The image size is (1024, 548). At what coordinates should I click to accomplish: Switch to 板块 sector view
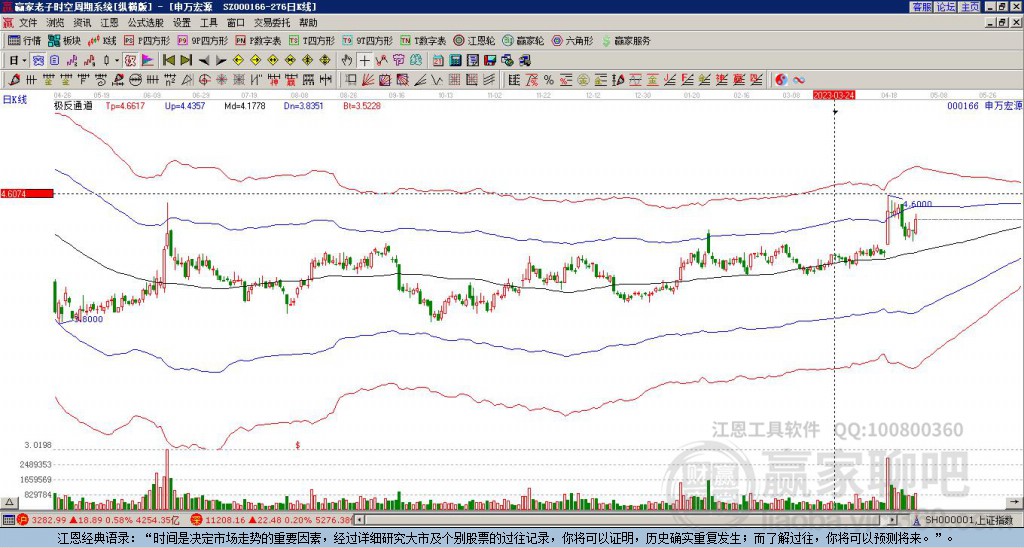click(x=63, y=40)
